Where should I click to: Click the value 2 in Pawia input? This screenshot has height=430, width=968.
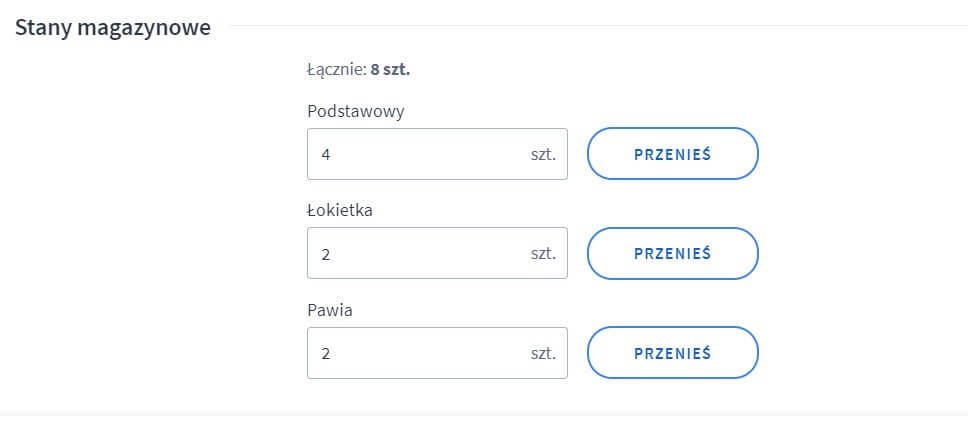[326, 355]
